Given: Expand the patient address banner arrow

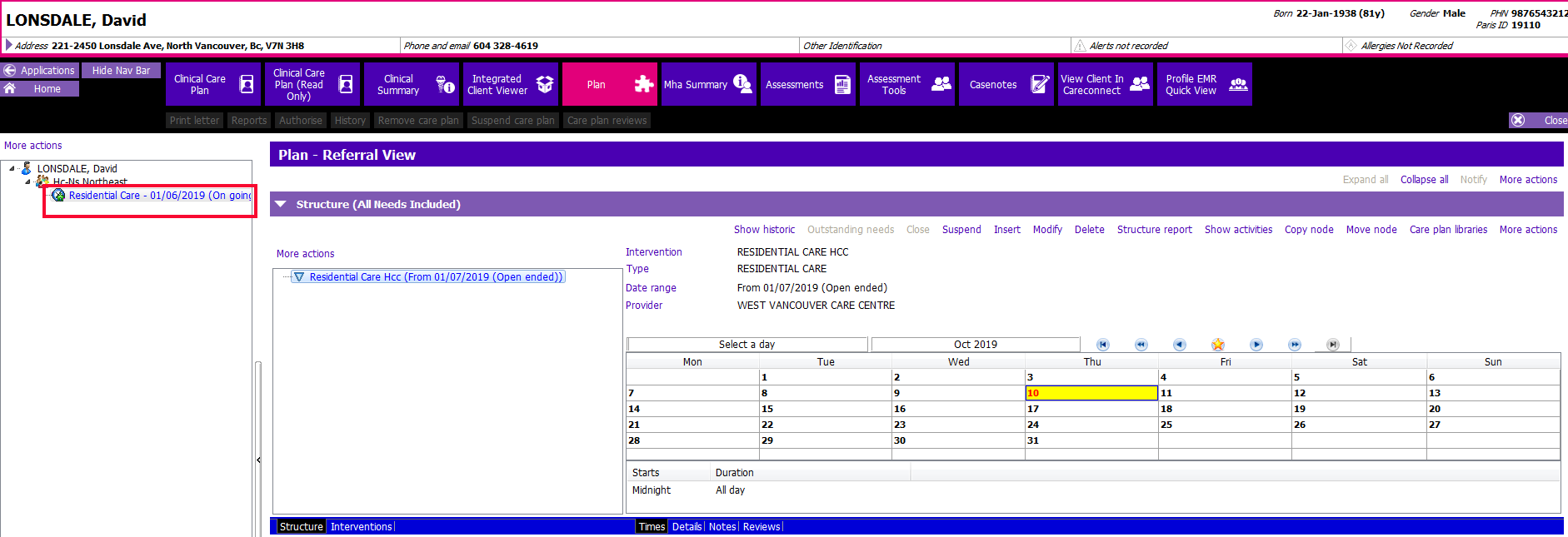Looking at the screenshot, I should (8, 45).
